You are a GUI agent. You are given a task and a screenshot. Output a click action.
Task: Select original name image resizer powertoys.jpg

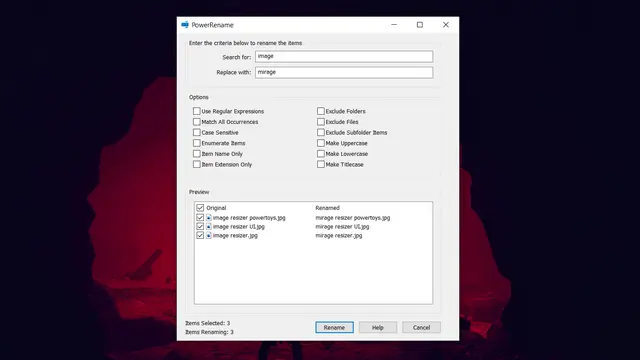tap(249, 218)
